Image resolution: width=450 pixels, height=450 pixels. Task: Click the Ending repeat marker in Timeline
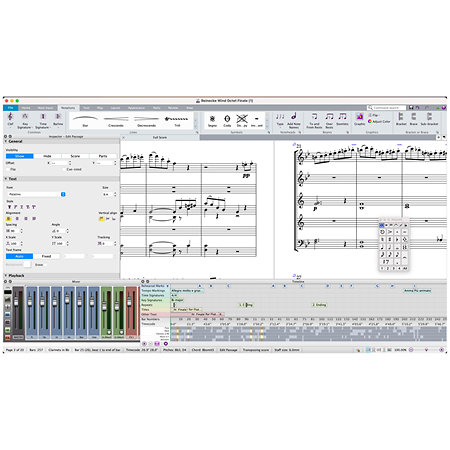click(320, 305)
